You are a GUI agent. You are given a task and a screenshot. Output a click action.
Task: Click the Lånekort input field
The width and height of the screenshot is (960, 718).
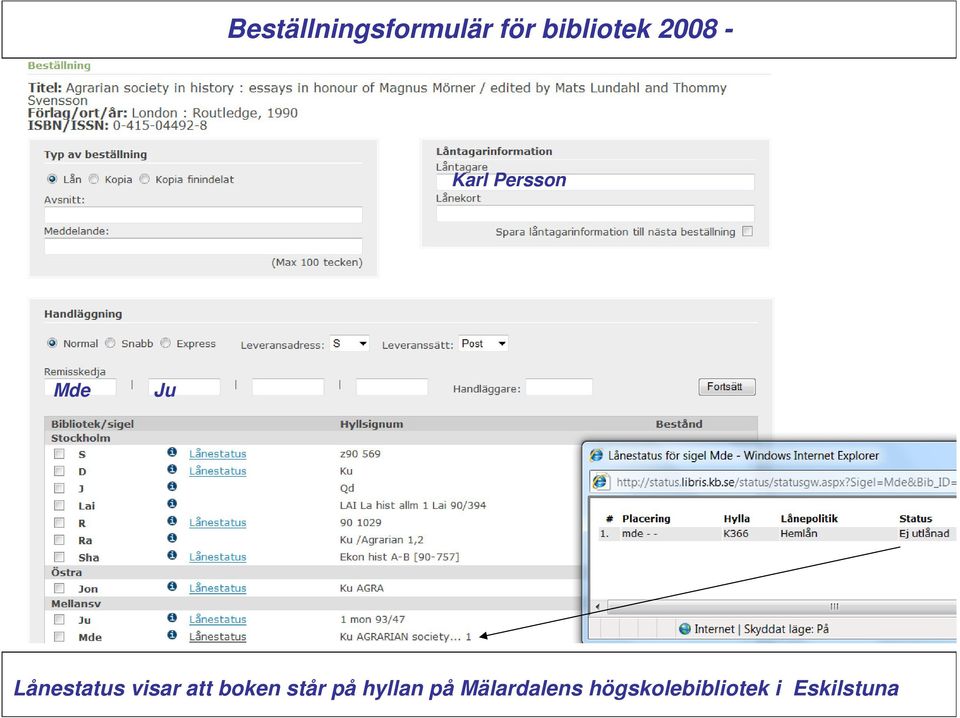tap(595, 213)
